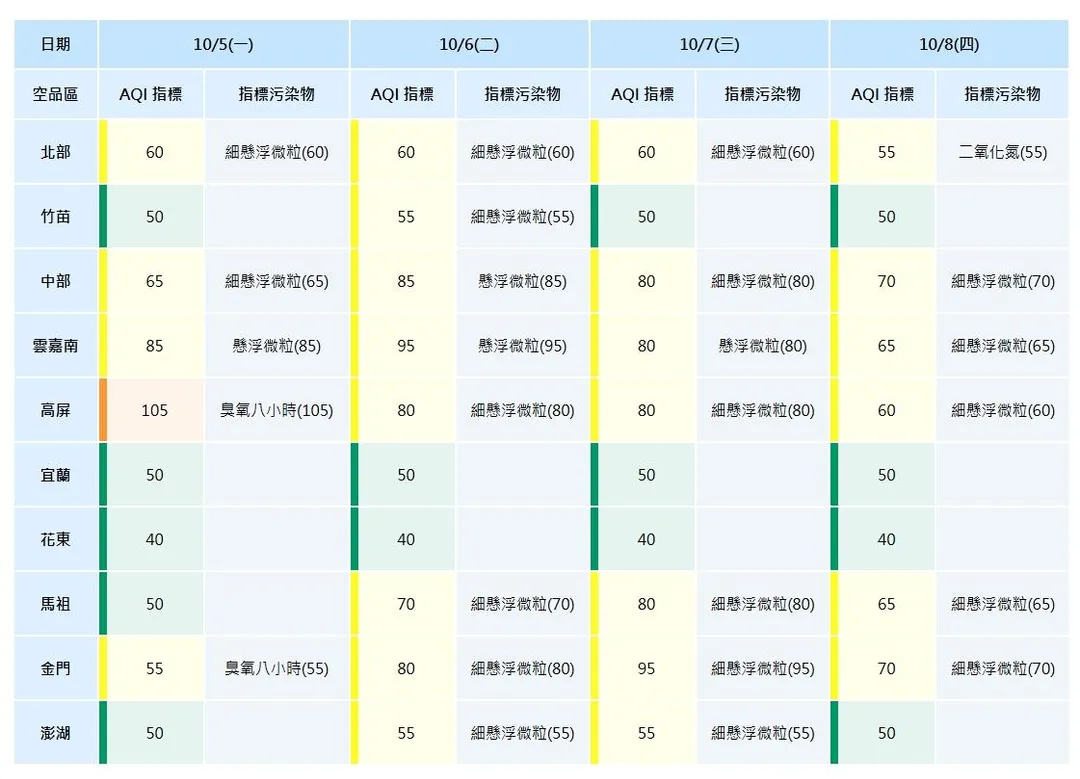Click the 空品區 column header
This screenshot has width=1080, height=779.
[x=56, y=94]
